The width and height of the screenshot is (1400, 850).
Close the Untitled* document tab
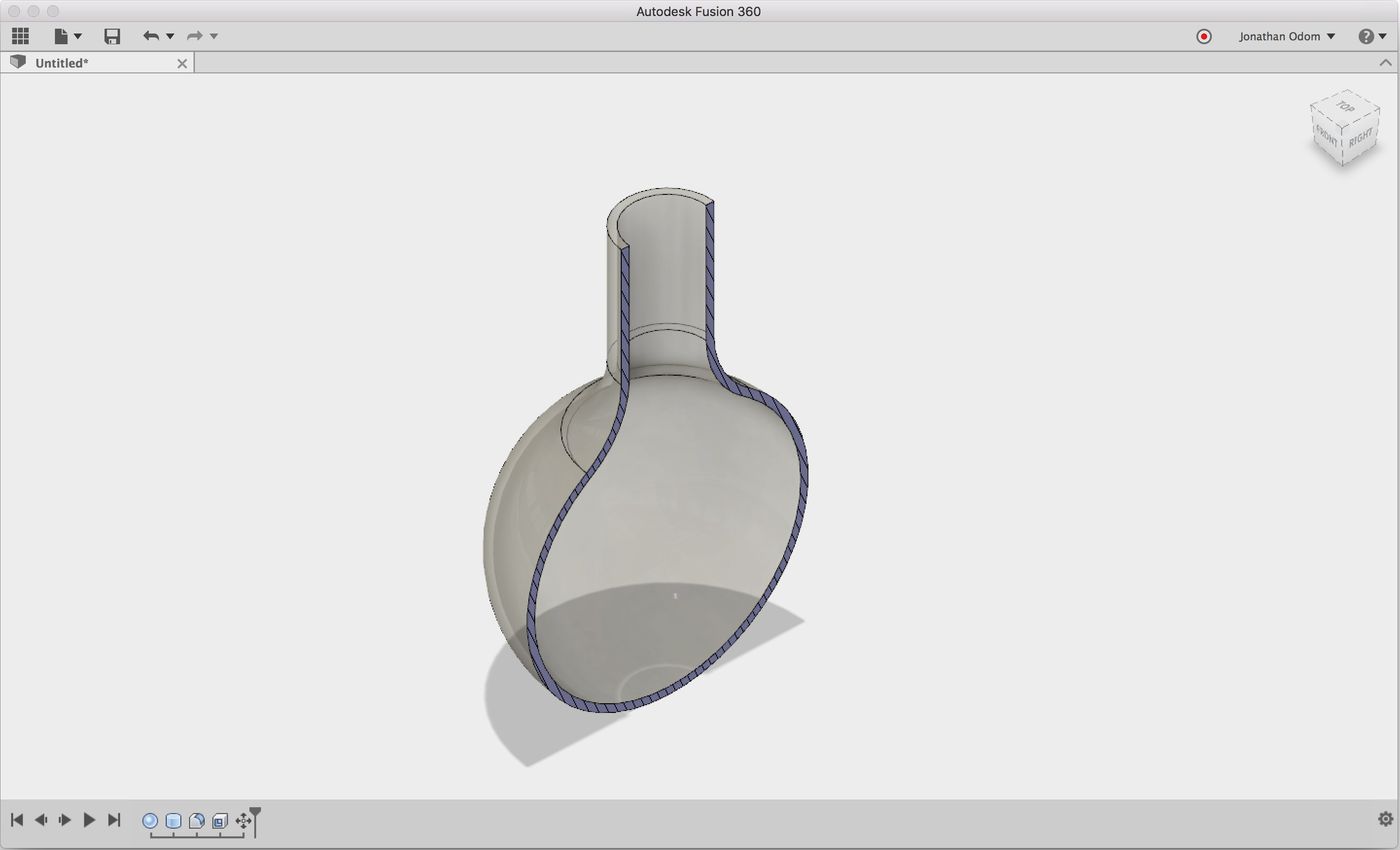182,63
